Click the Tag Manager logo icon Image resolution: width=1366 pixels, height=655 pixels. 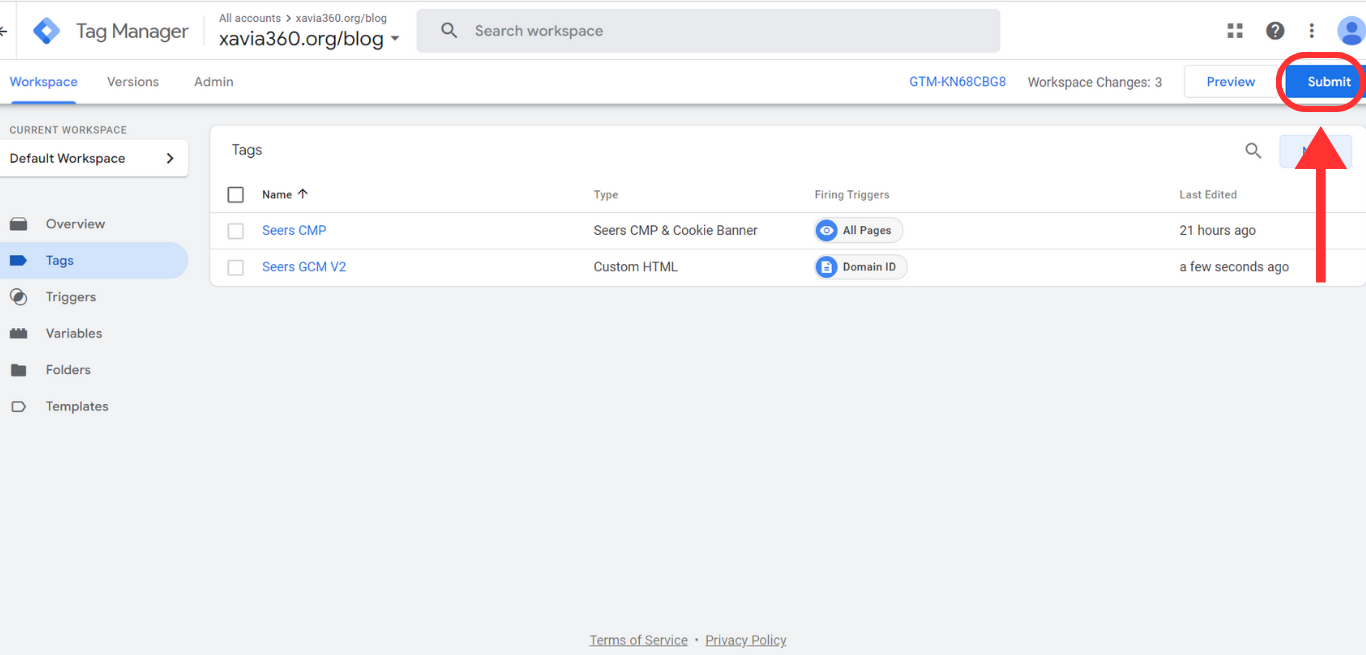[x=46, y=31]
